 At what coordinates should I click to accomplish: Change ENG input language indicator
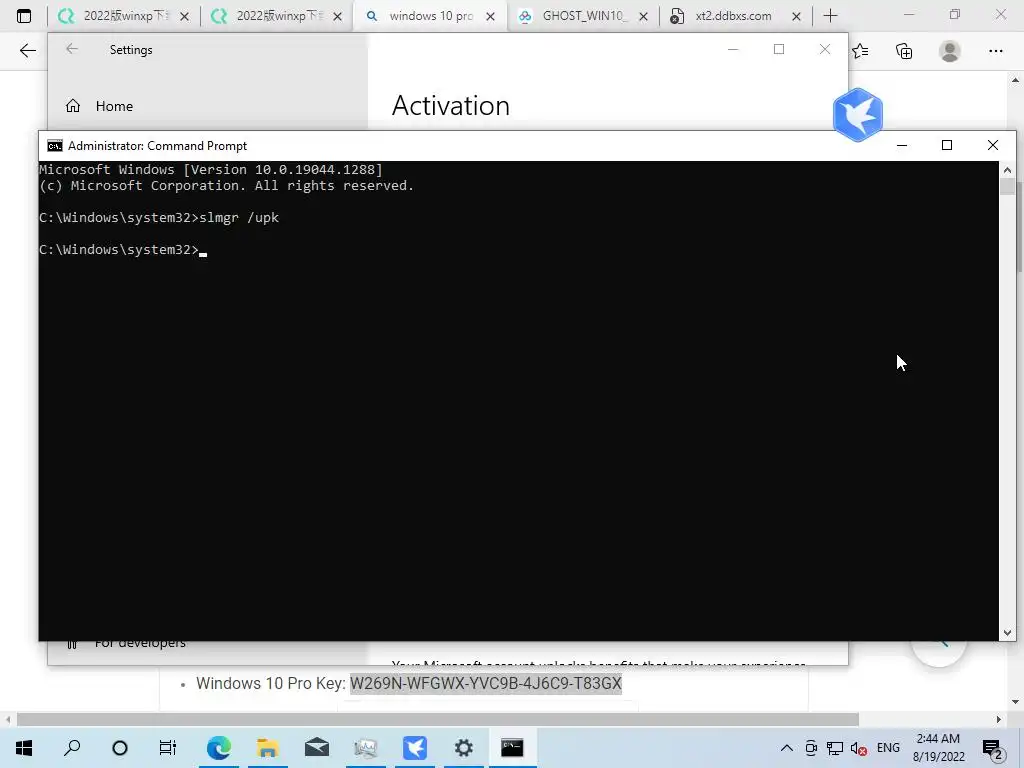coord(888,748)
